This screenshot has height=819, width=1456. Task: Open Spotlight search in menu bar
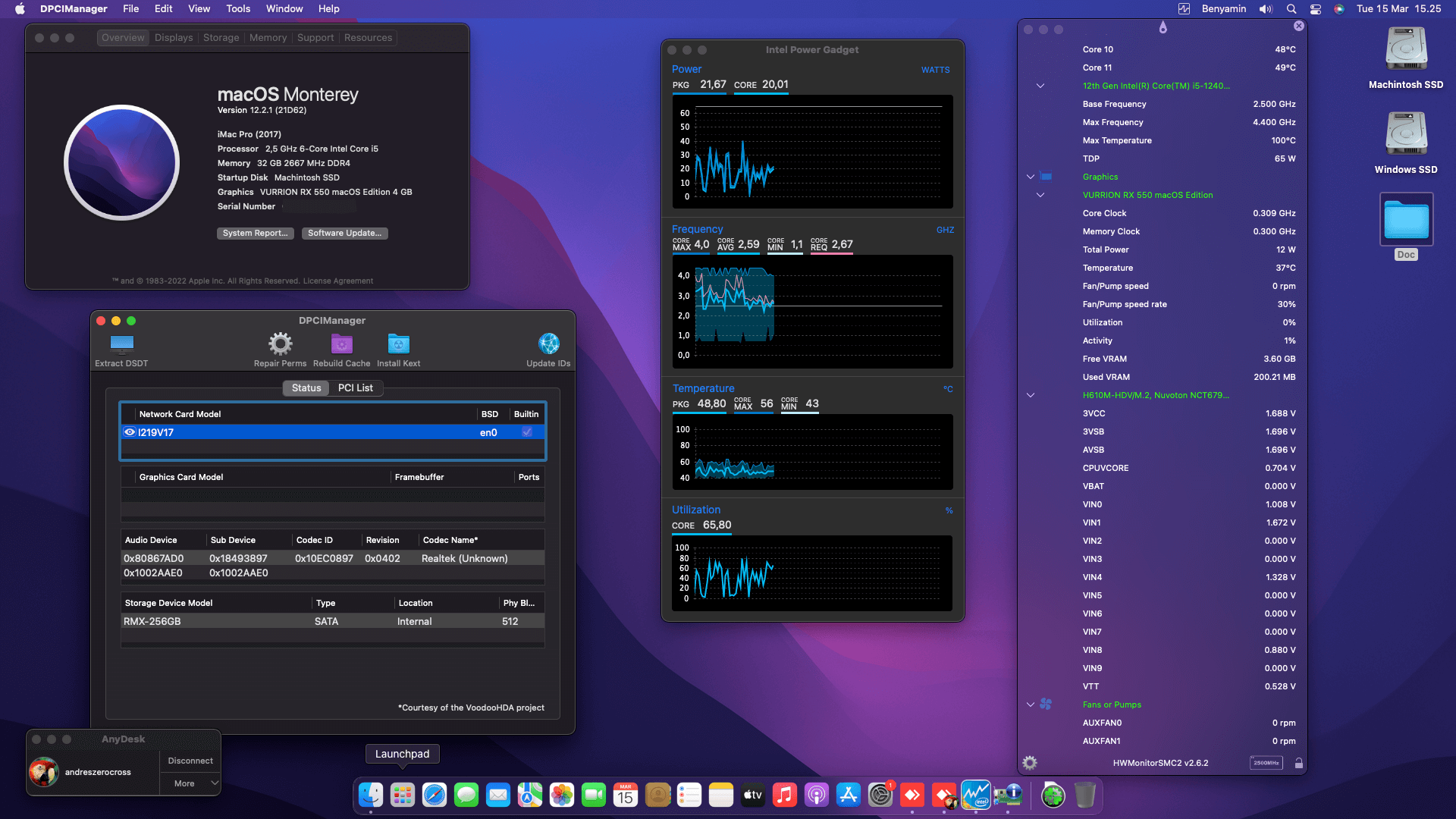click(x=1291, y=9)
